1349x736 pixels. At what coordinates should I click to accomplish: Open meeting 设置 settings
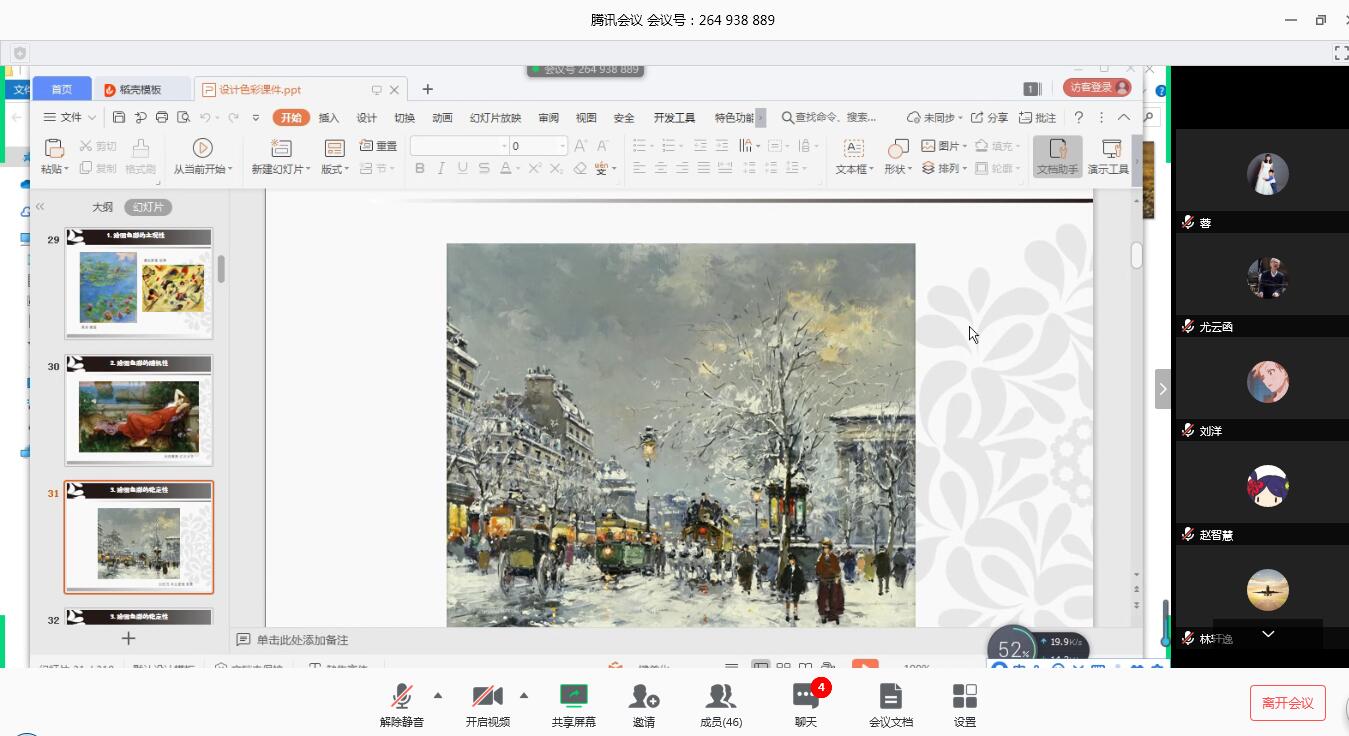965,704
